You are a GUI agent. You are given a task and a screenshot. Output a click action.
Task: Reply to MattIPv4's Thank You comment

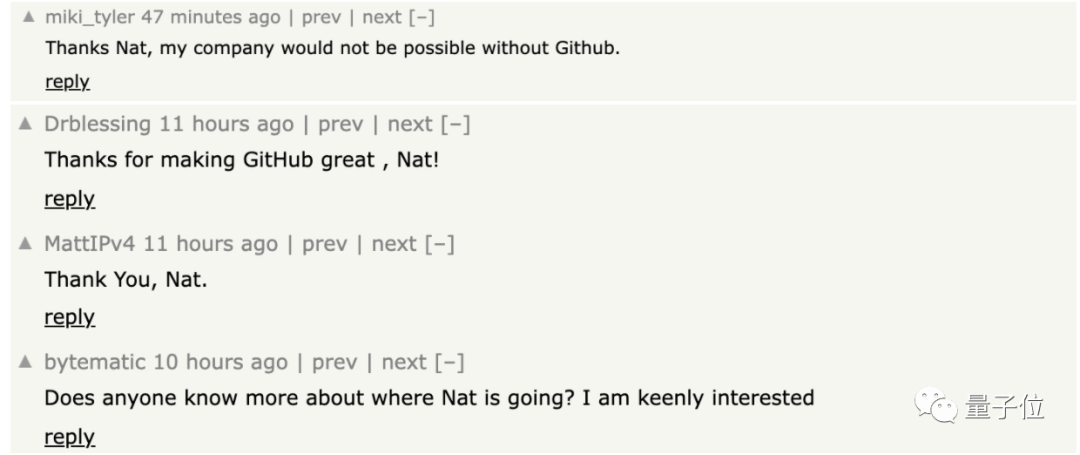69,318
